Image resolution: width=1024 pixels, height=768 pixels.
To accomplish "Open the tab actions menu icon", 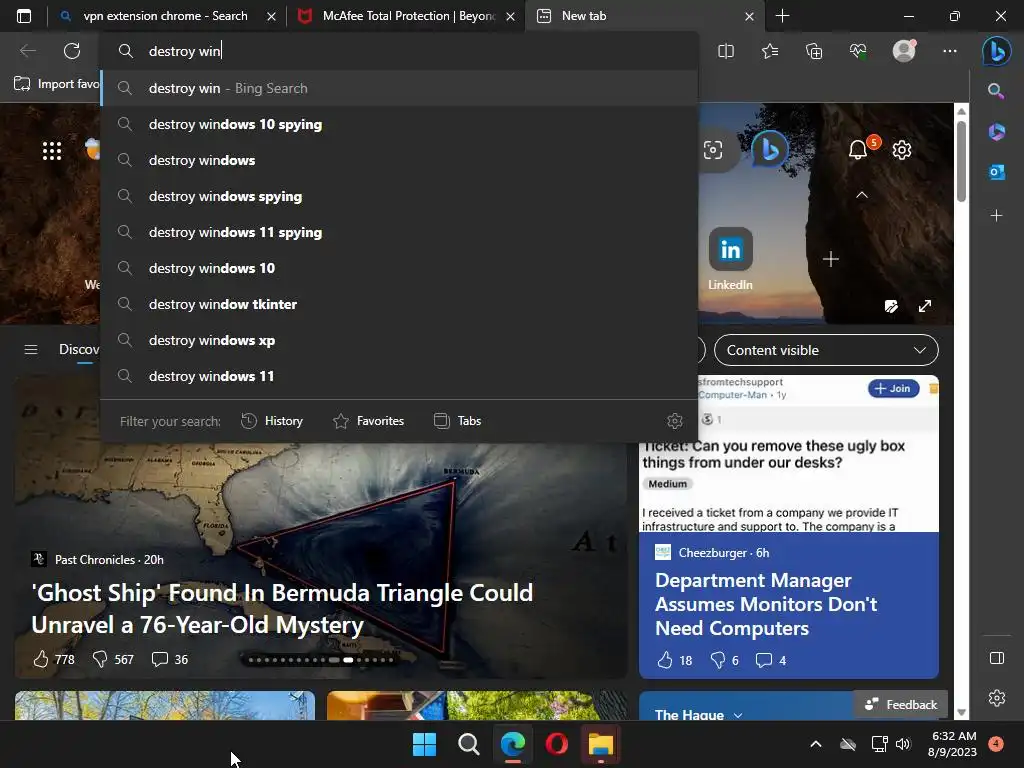I will [x=24, y=16].
